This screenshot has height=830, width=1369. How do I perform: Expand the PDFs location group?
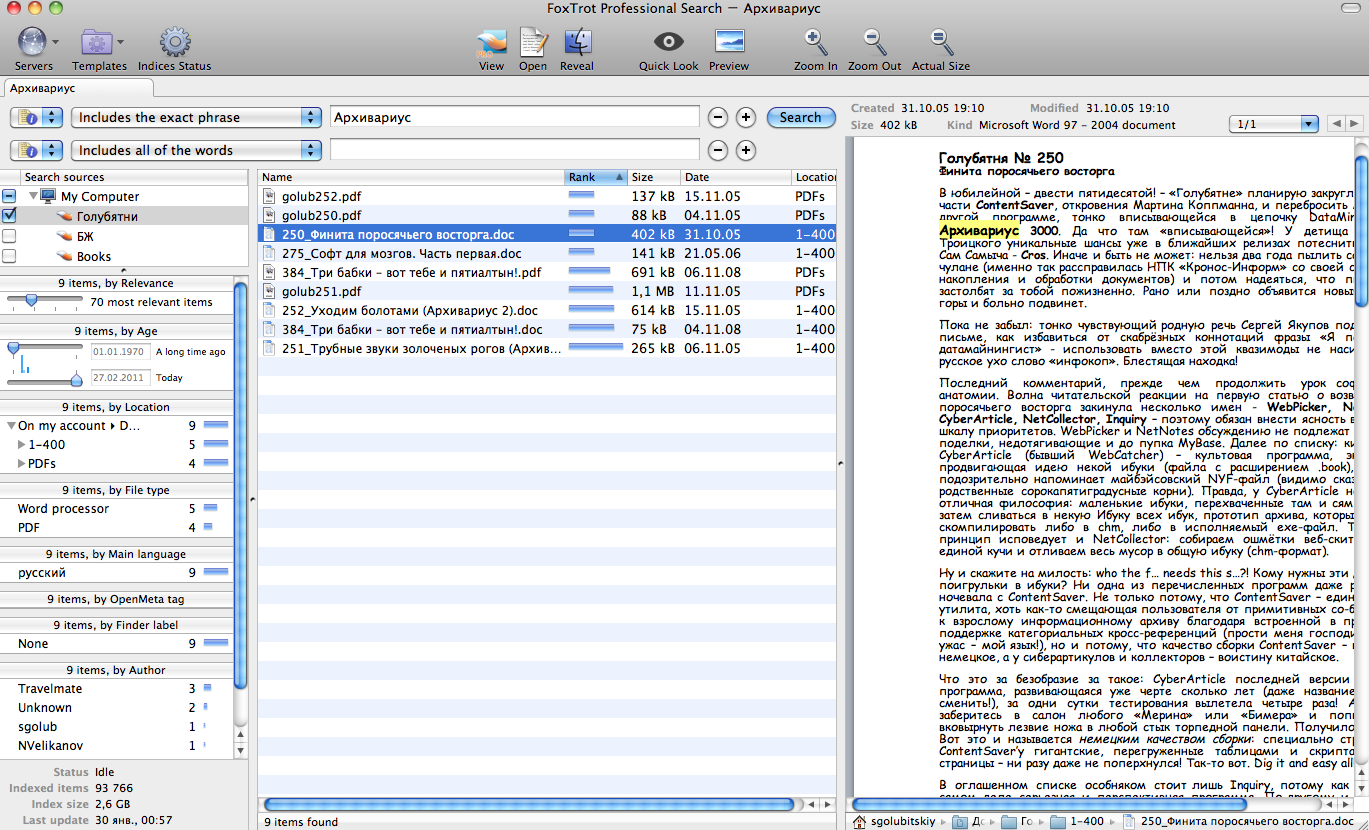point(22,464)
